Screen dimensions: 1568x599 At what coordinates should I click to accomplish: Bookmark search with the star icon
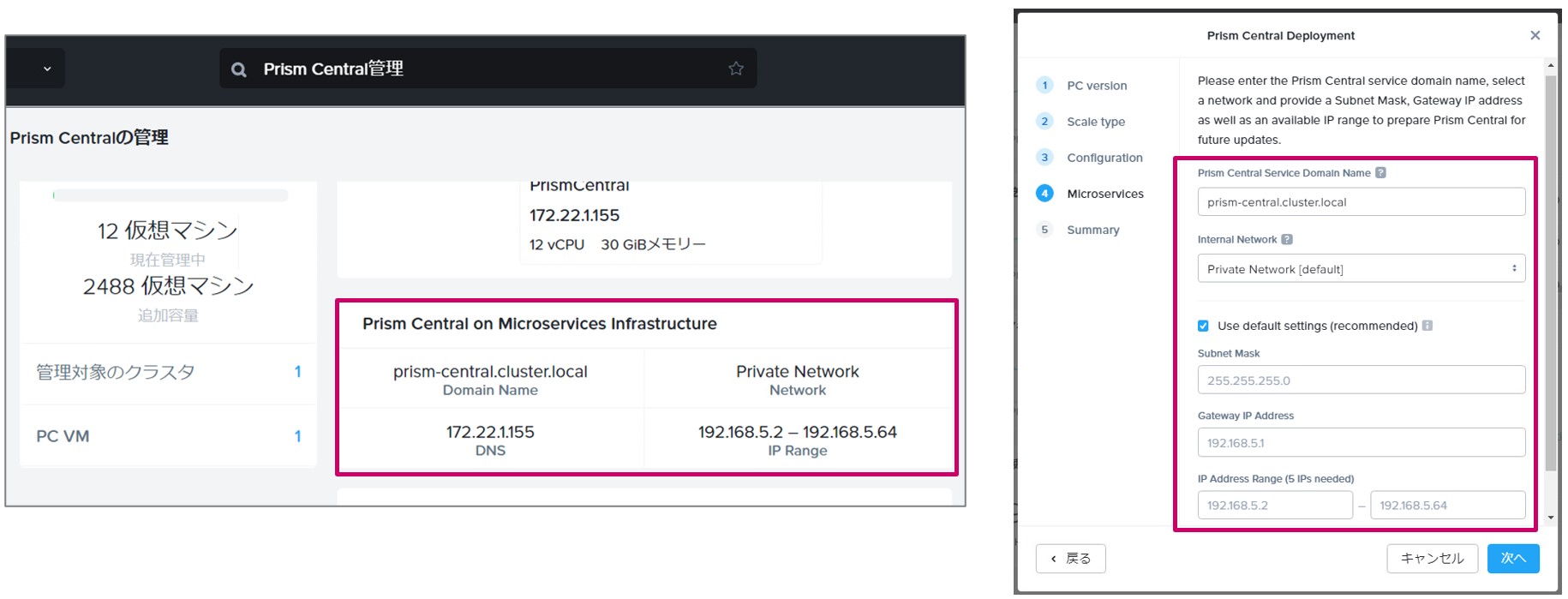[736, 69]
